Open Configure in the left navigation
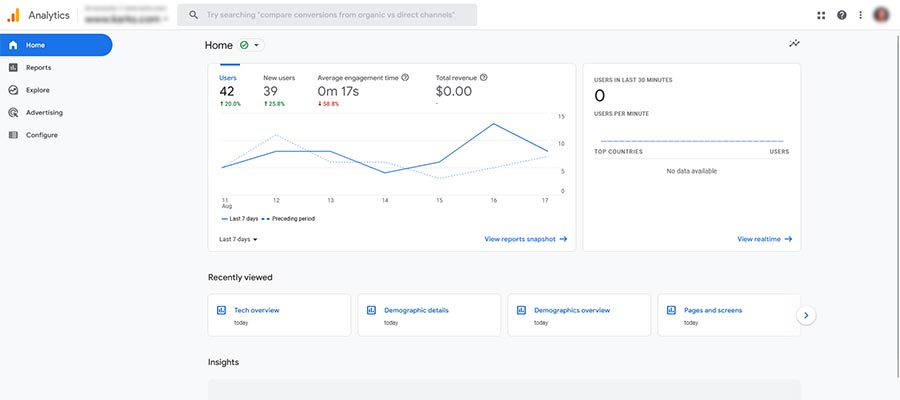The image size is (900, 400). coord(41,135)
